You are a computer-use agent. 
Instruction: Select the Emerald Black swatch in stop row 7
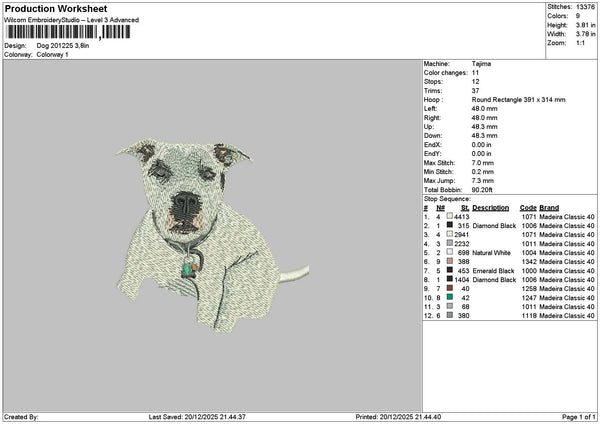450,271
